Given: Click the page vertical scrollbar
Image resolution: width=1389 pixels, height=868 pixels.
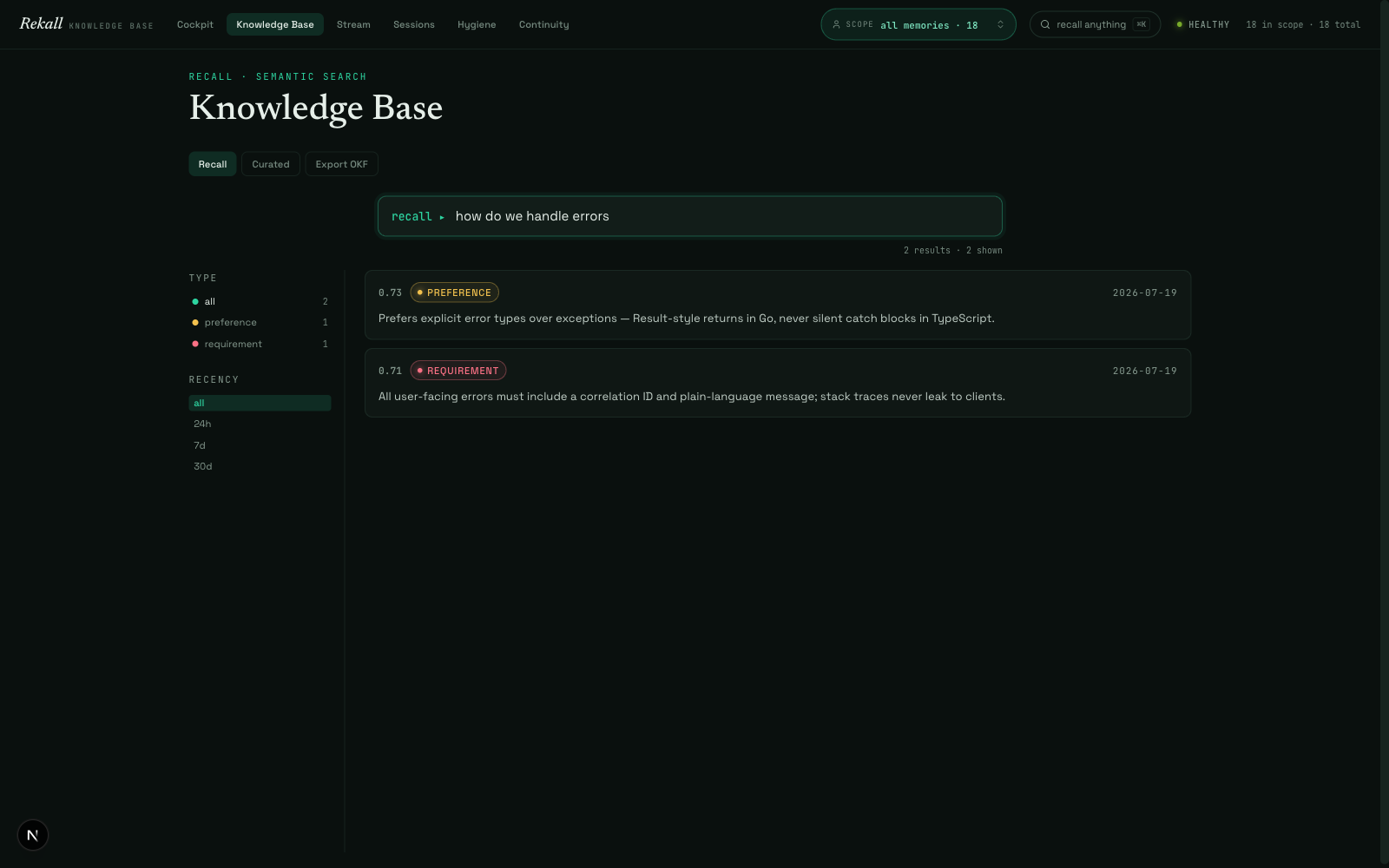Looking at the screenshot, I should click(x=1384, y=434).
